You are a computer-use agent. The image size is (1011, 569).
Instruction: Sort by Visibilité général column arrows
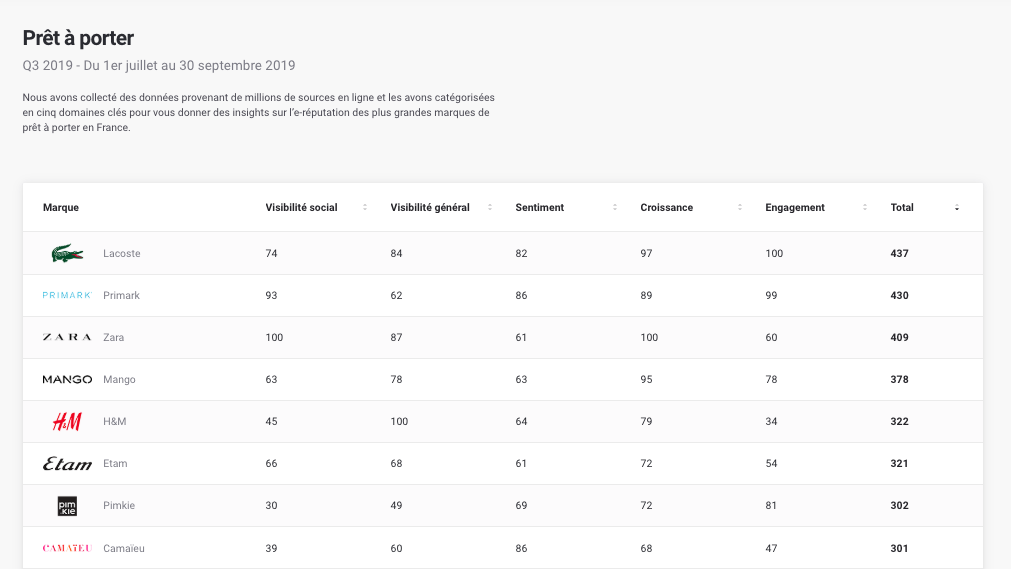(490, 208)
